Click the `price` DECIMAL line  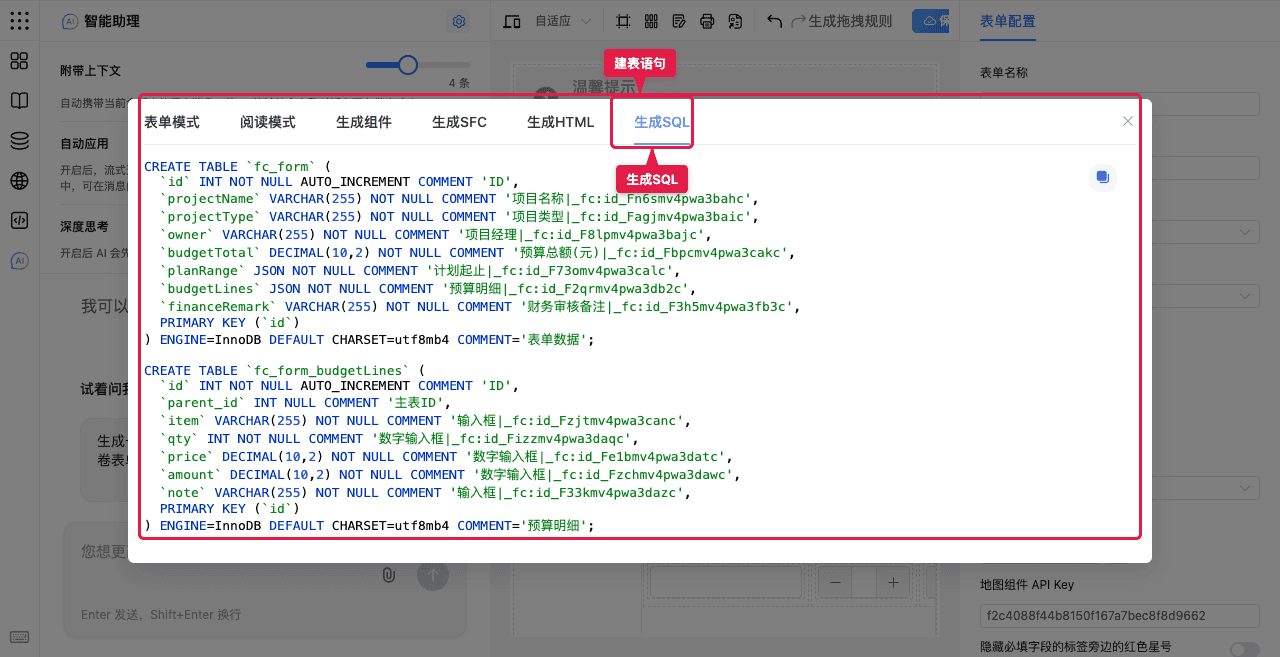[447, 457]
